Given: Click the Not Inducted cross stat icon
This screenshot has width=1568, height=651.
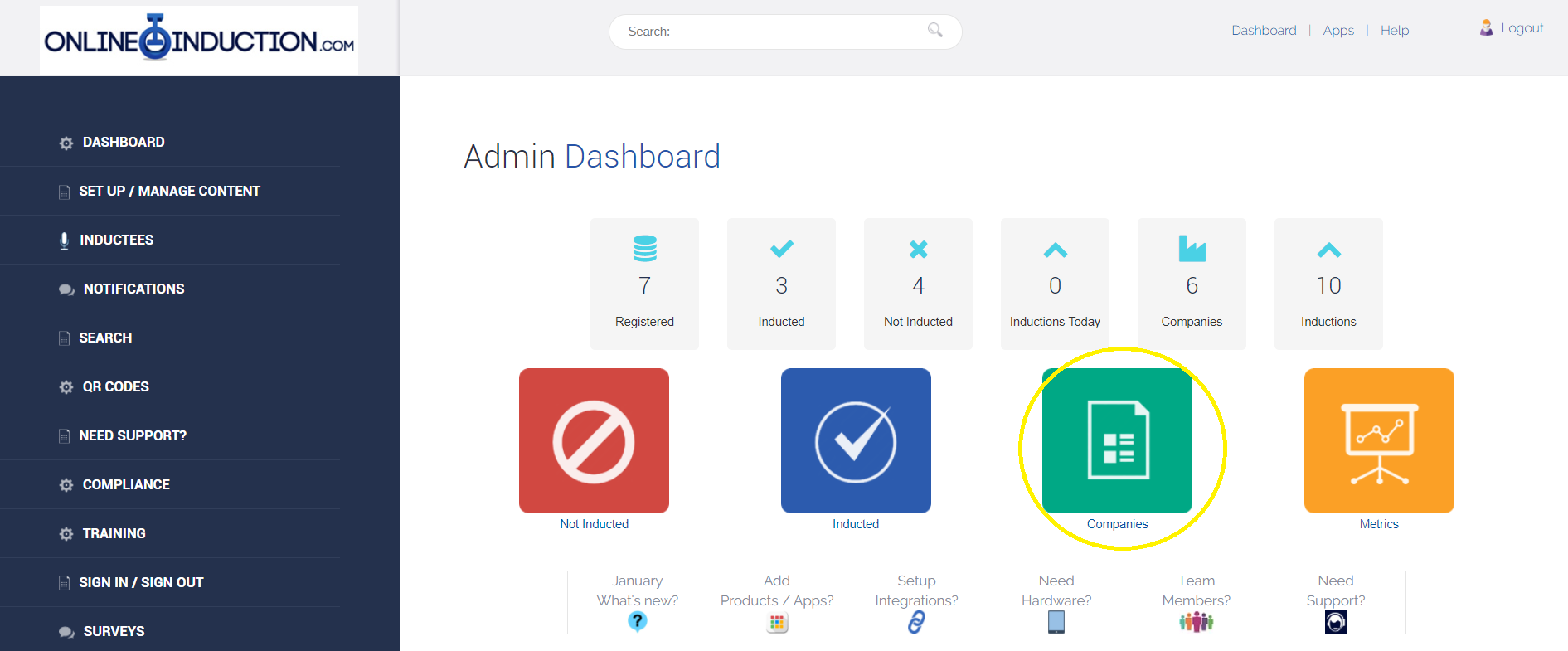Looking at the screenshot, I should pos(918,249).
